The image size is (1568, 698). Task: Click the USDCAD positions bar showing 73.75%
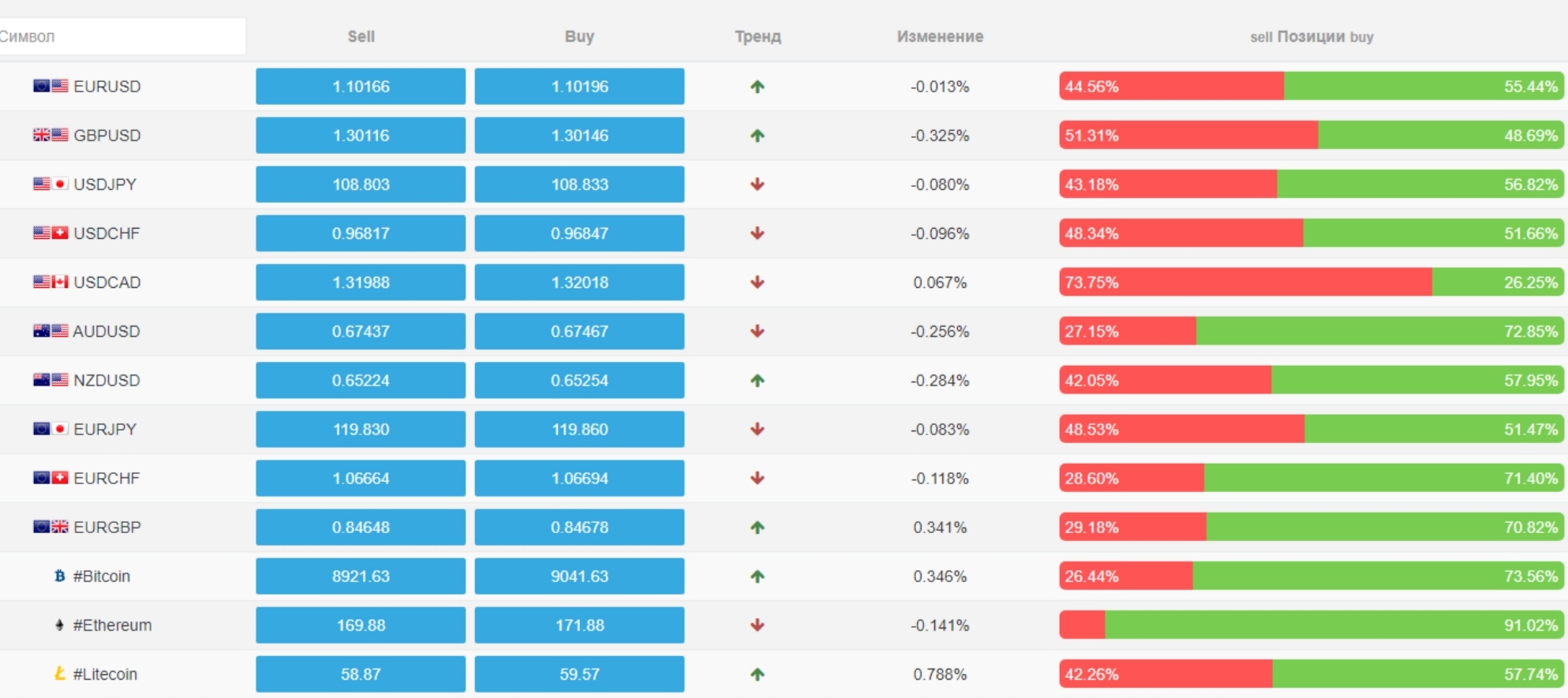(1311, 282)
